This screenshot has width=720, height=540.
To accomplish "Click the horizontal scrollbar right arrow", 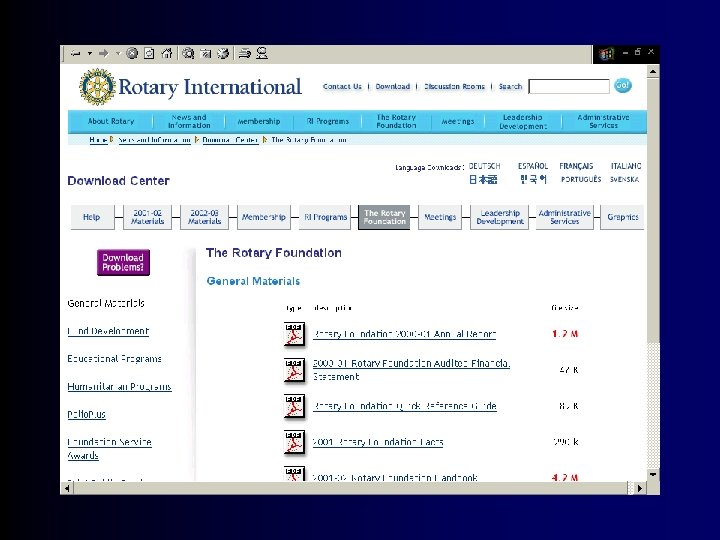I will point(639,488).
